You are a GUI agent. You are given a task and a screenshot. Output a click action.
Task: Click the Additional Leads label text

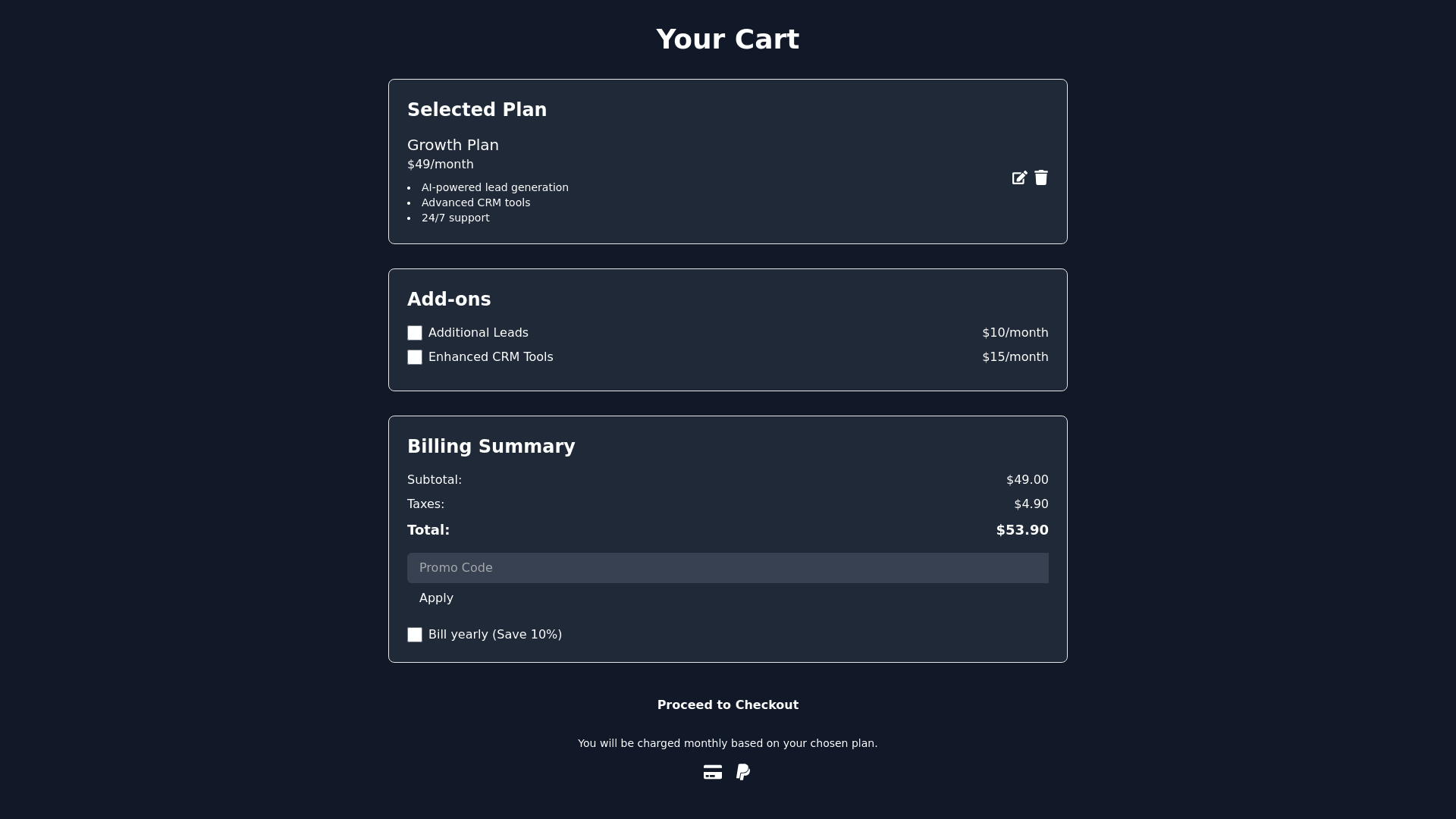point(478,333)
